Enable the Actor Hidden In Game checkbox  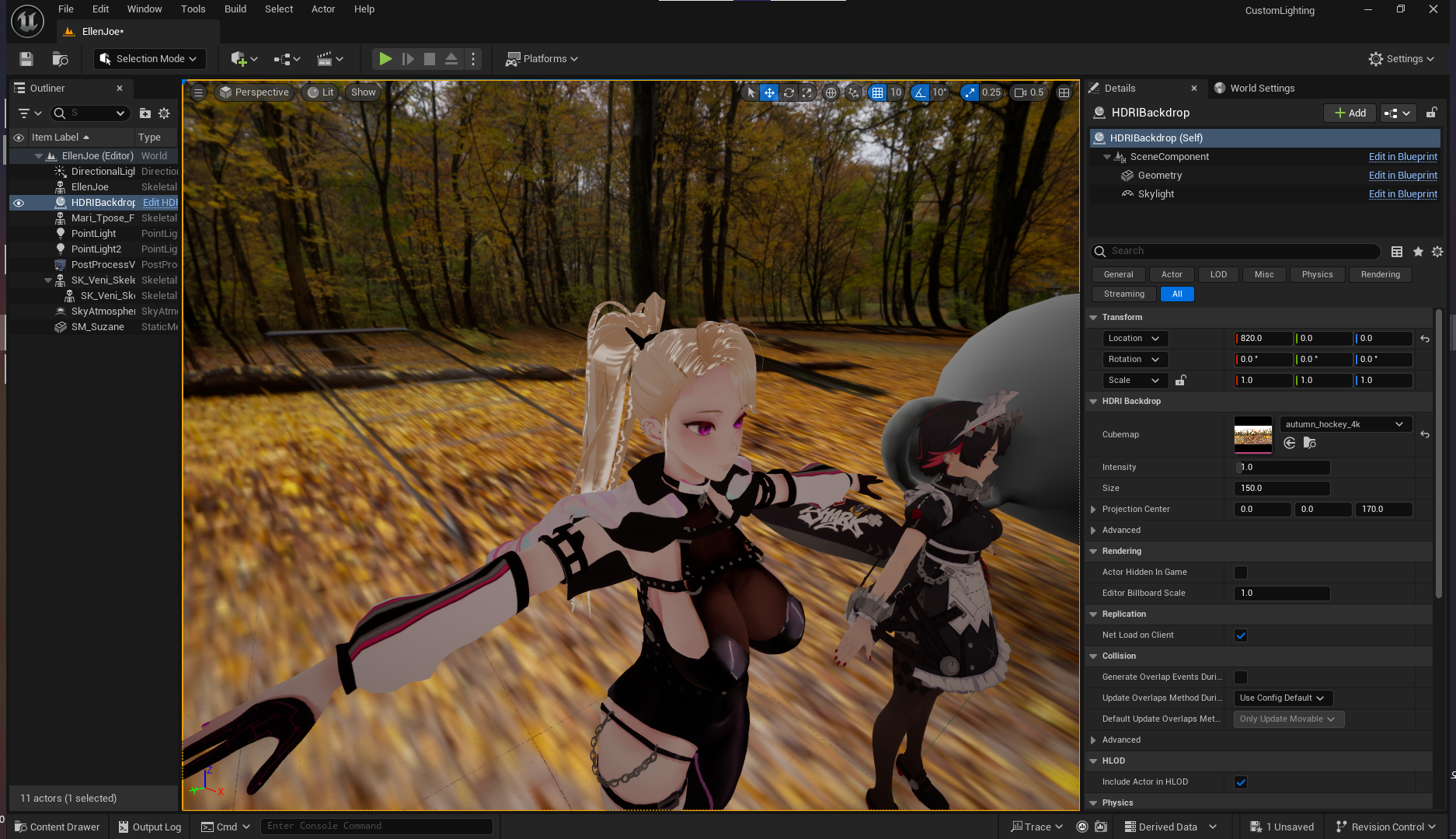(1241, 573)
